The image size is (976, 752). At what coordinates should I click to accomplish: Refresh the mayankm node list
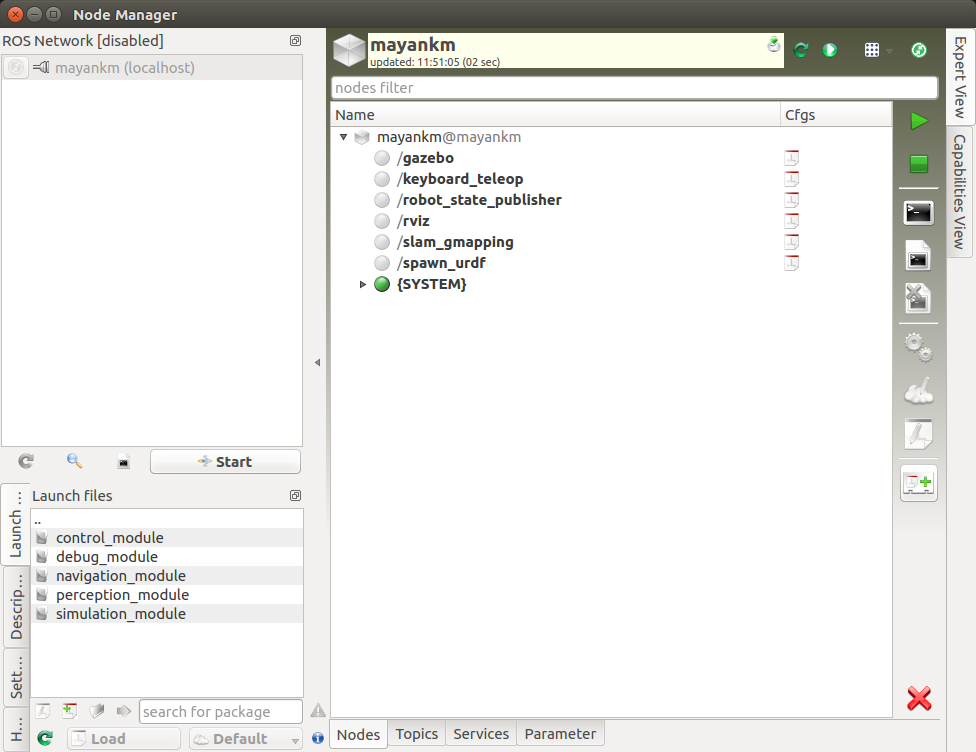(800, 49)
